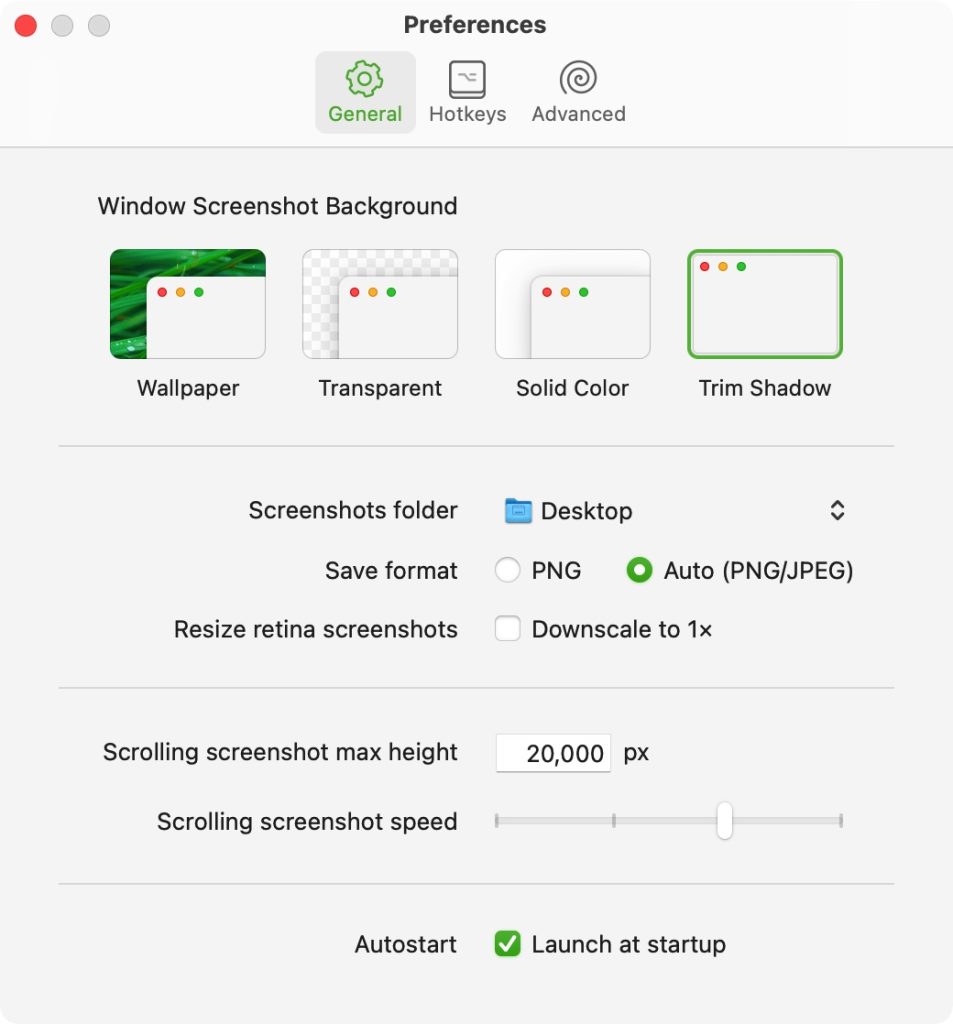Click the max height 20,000 field
The width and height of the screenshot is (953, 1024).
pyautogui.click(x=553, y=753)
